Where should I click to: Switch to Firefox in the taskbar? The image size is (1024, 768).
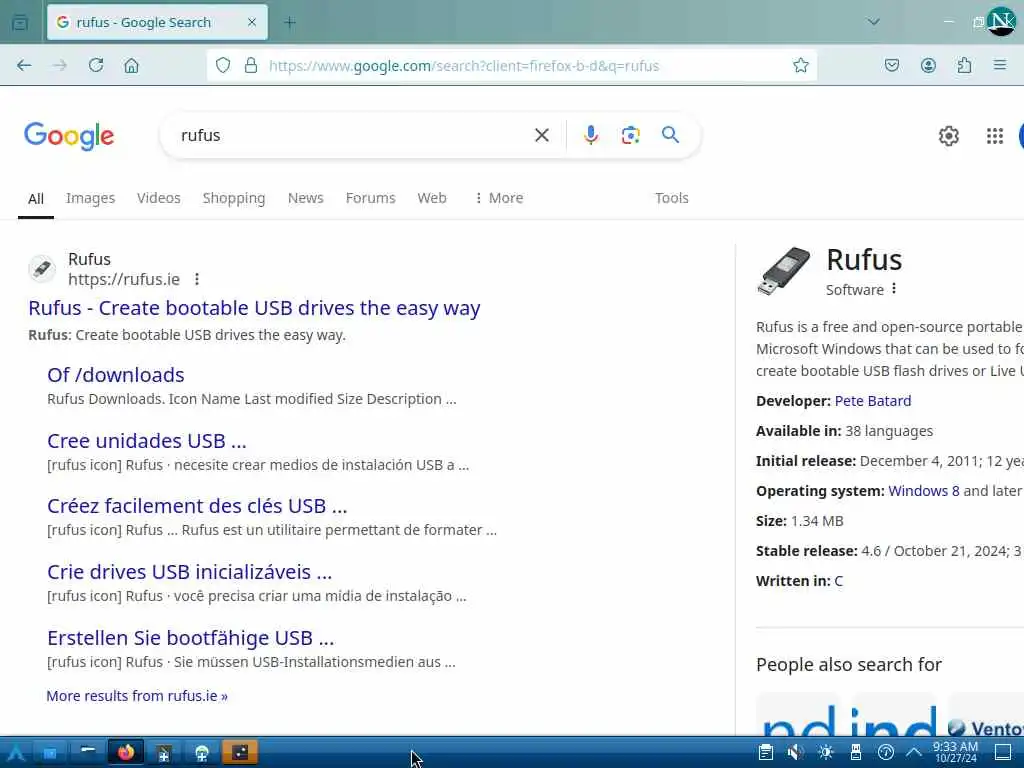(126, 752)
